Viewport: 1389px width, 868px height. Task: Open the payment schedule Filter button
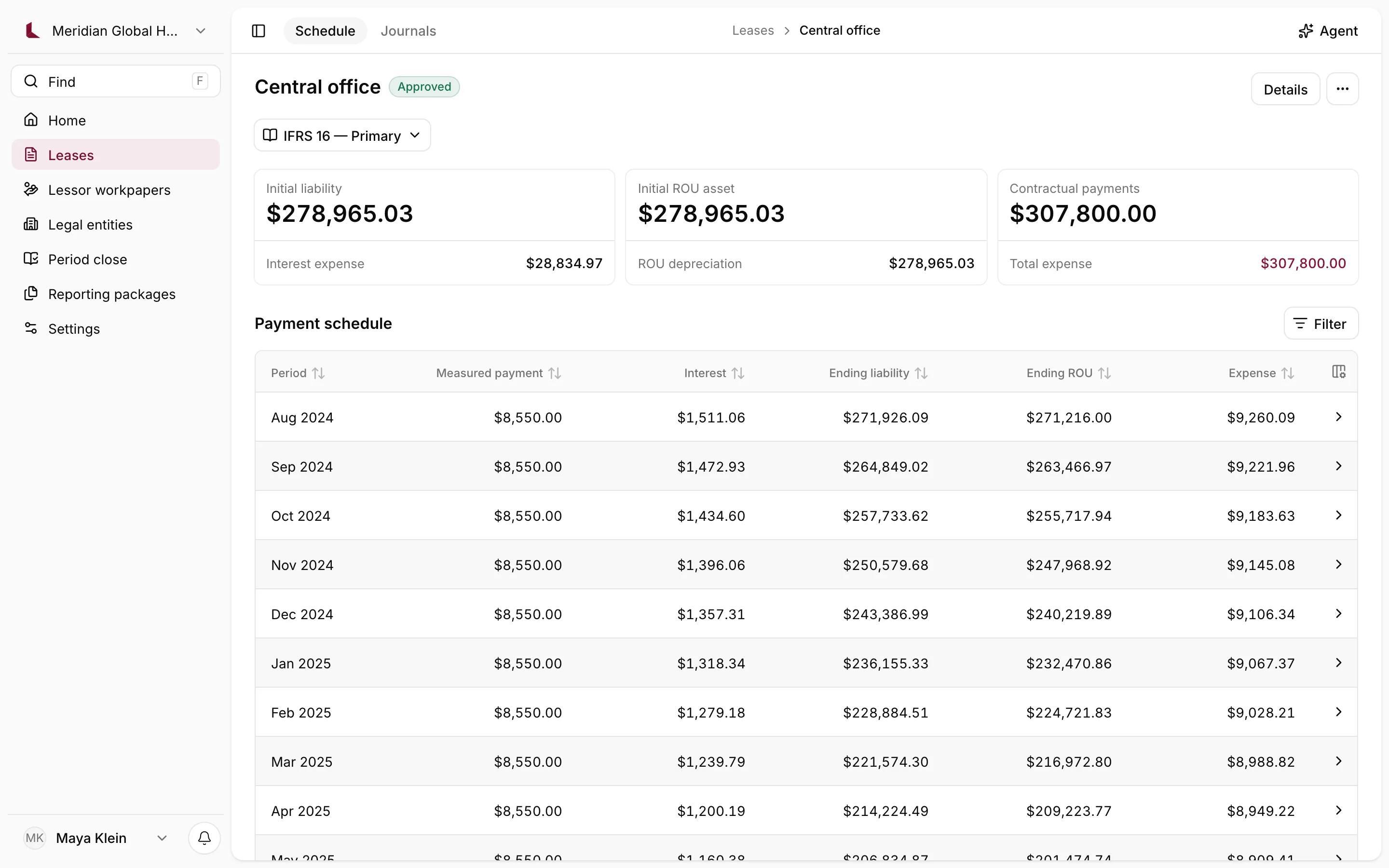click(x=1321, y=324)
